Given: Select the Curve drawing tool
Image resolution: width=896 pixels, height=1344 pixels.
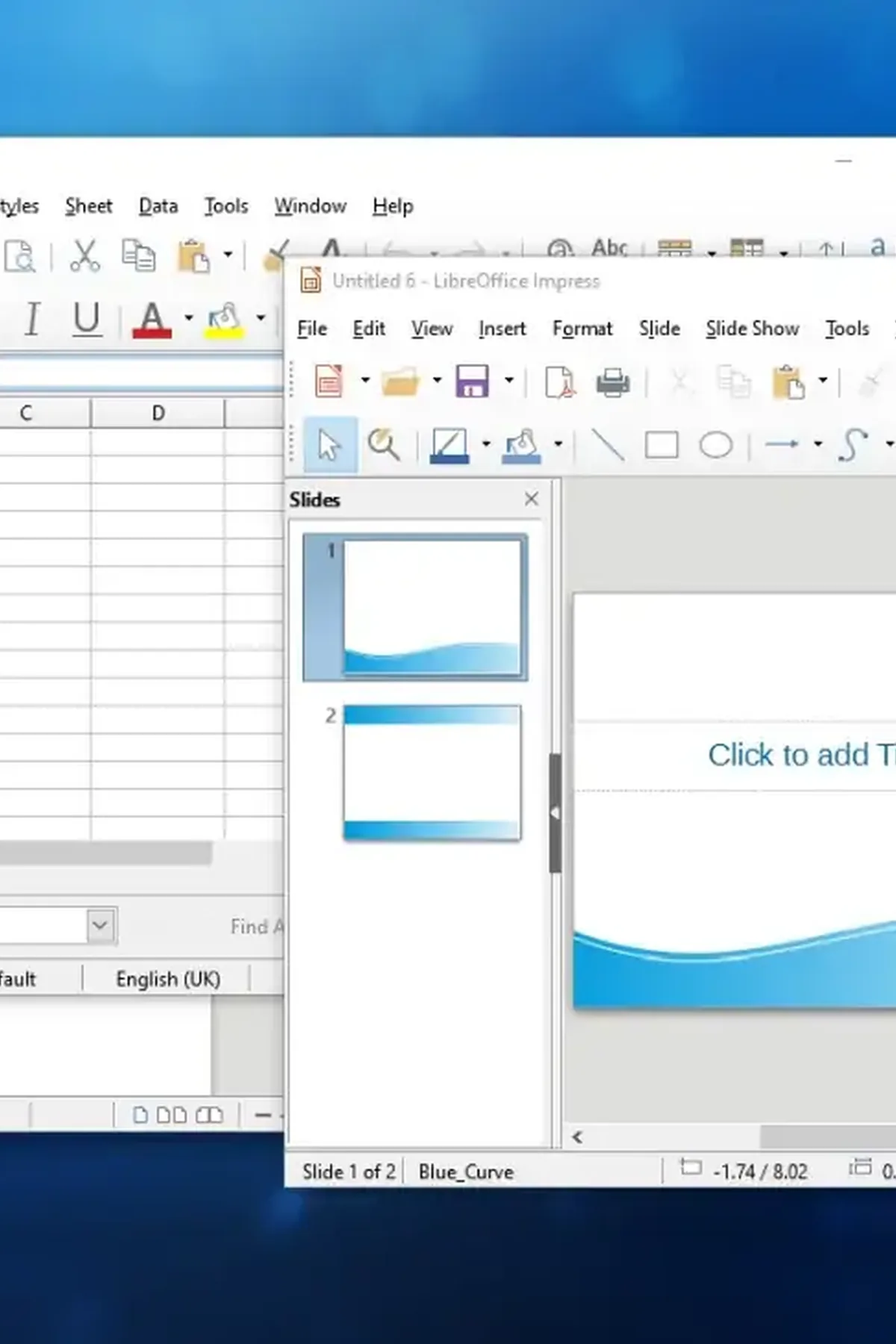Looking at the screenshot, I should 853,445.
